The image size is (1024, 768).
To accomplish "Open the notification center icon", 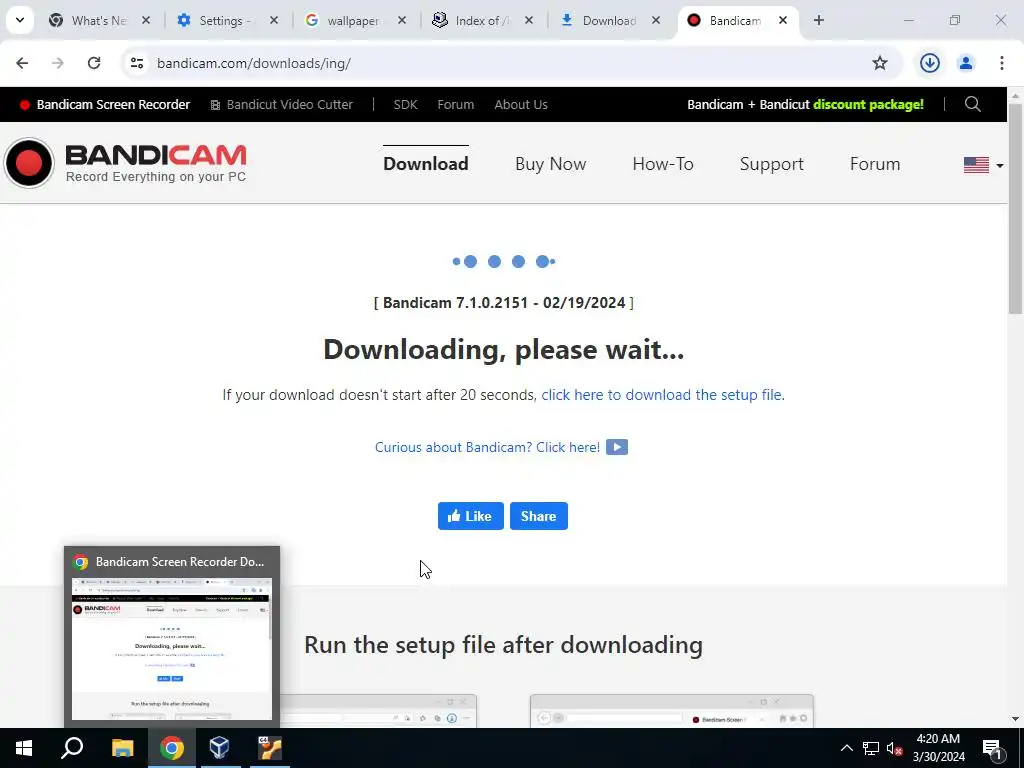I will [x=992, y=748].
